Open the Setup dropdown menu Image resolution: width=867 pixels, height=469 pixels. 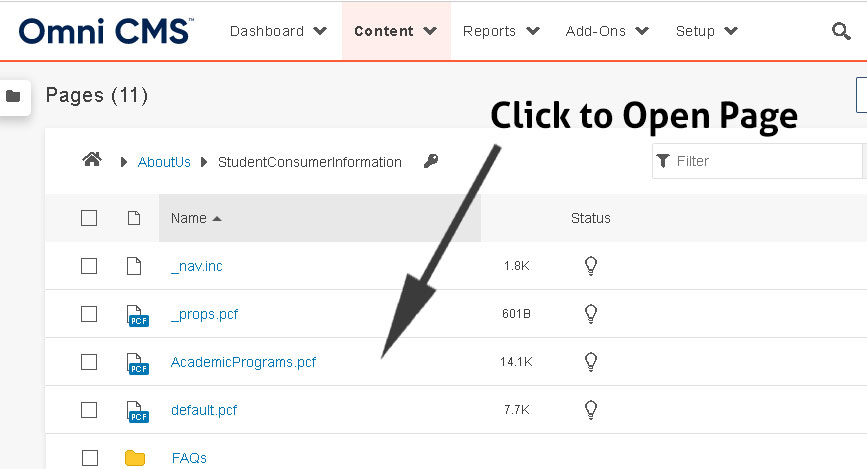point(706,31)
